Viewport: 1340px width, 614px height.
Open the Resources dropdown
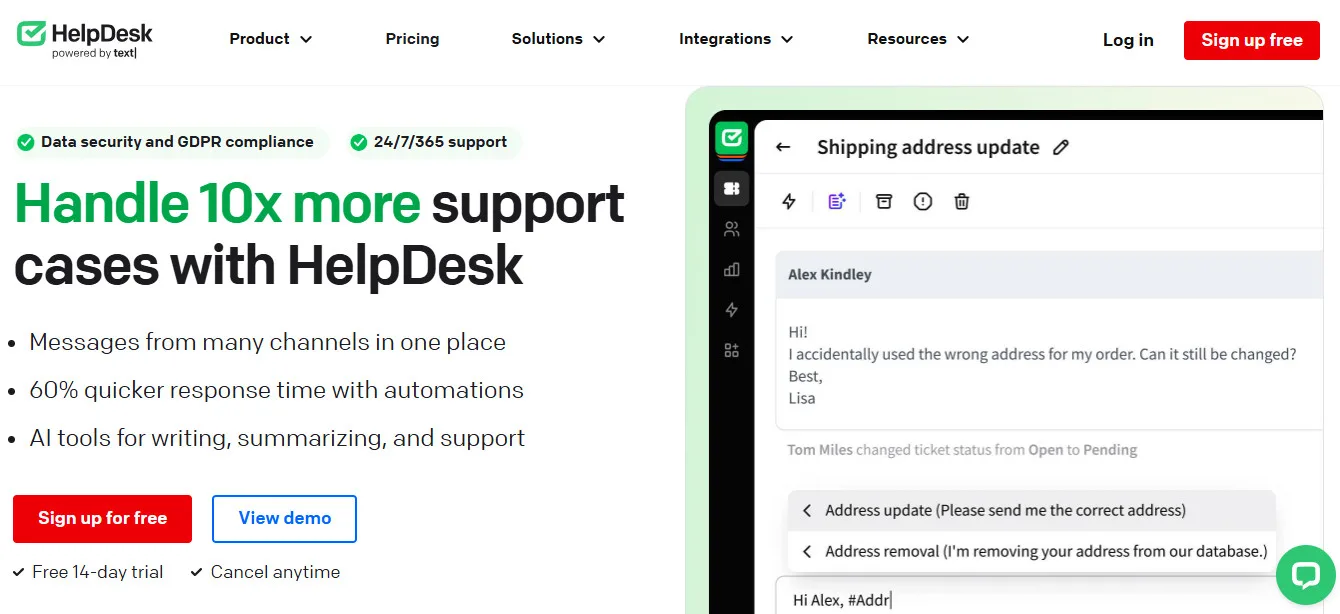pyautogui.click(x=917, y=39)
